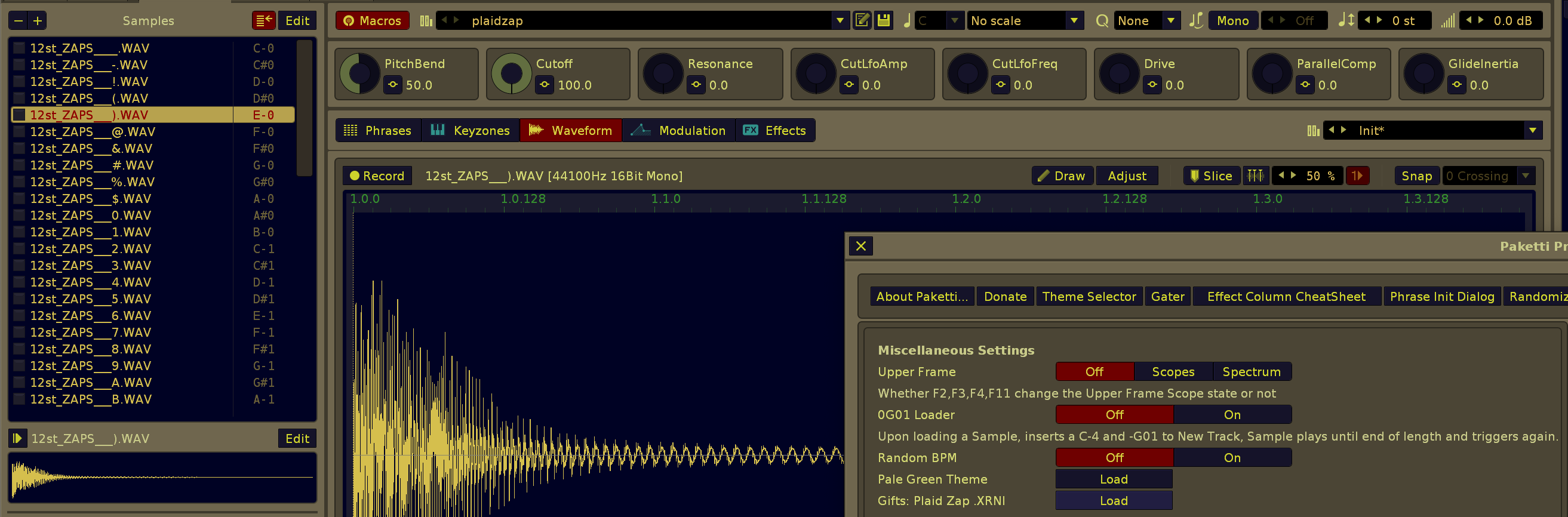Click the auto-slice markers waveform icon
The height and width of the screenshot is (517, 1568).
click(x=1255, y=176)
